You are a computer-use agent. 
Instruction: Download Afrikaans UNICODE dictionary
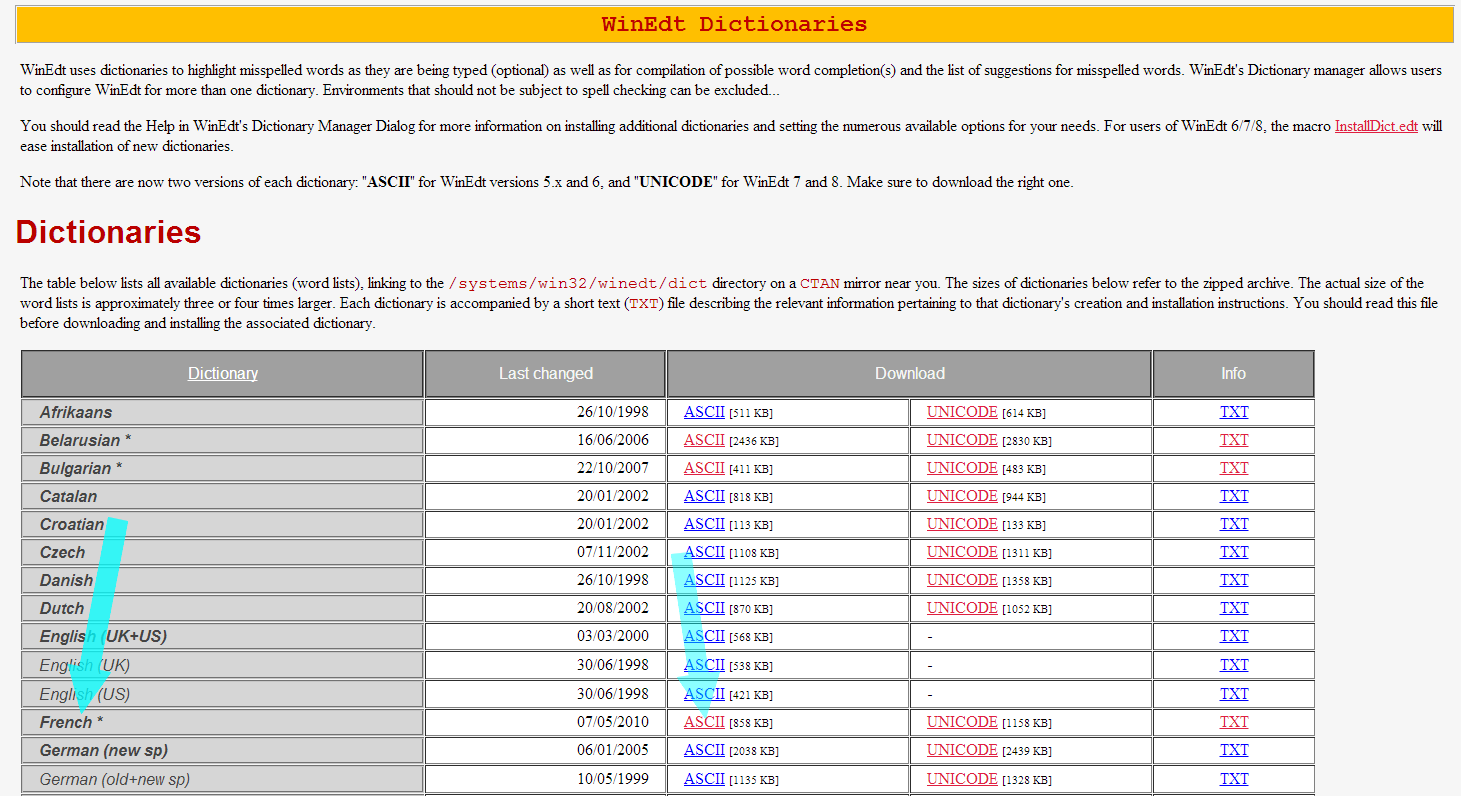tap(962, 412)
